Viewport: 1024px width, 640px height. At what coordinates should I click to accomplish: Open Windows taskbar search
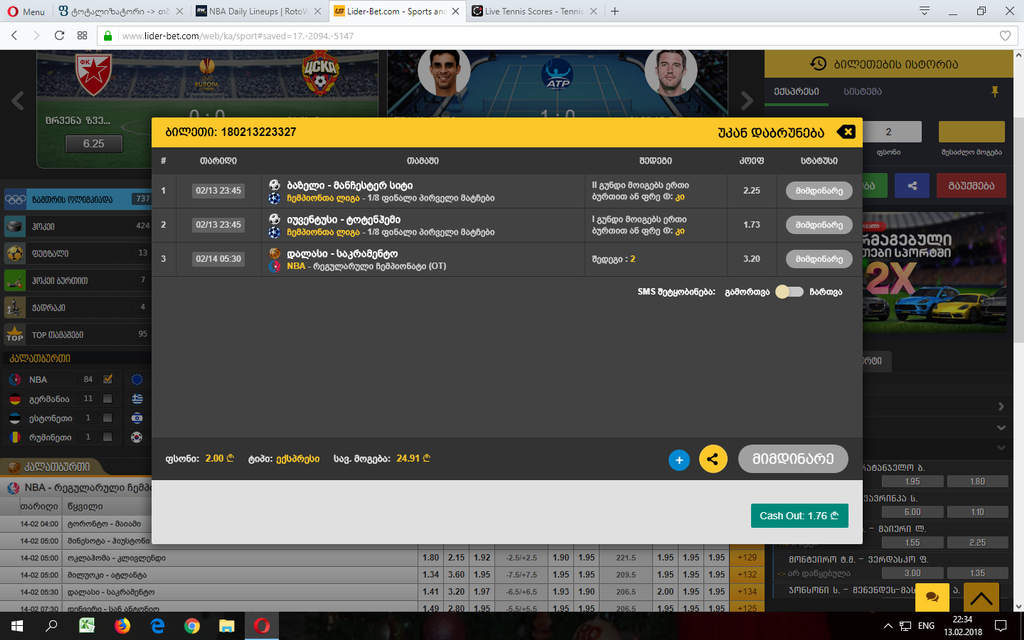tap(51, 626)
